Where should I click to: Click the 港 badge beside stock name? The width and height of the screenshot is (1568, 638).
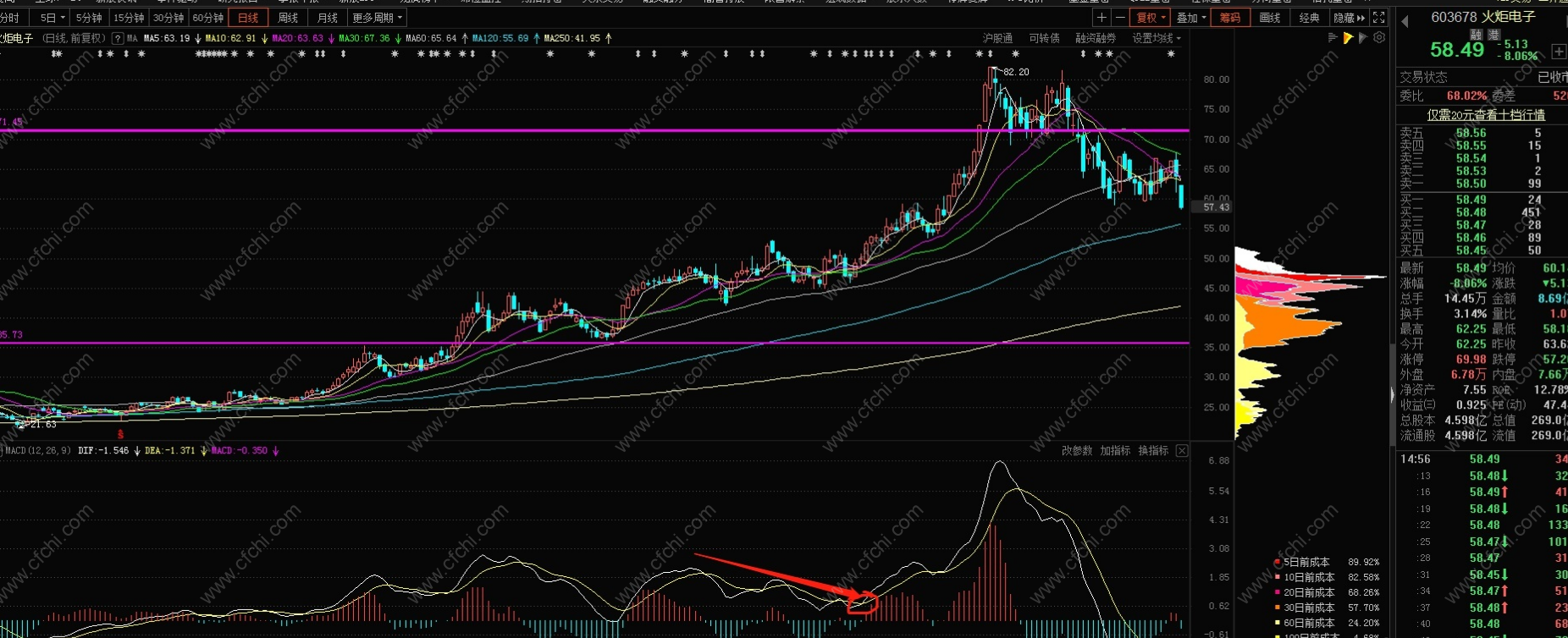click(1494, 35)
